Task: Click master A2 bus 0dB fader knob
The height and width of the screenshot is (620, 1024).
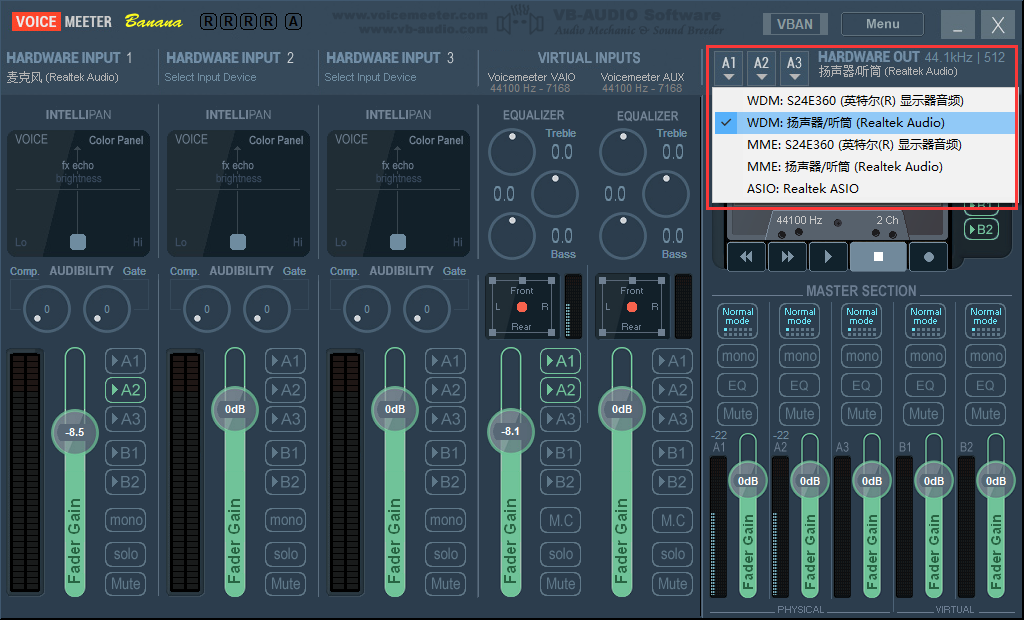Action: [x=810, y=481]
